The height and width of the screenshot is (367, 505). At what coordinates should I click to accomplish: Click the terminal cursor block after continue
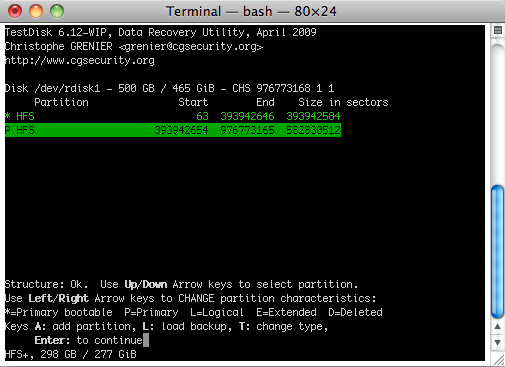146,340
